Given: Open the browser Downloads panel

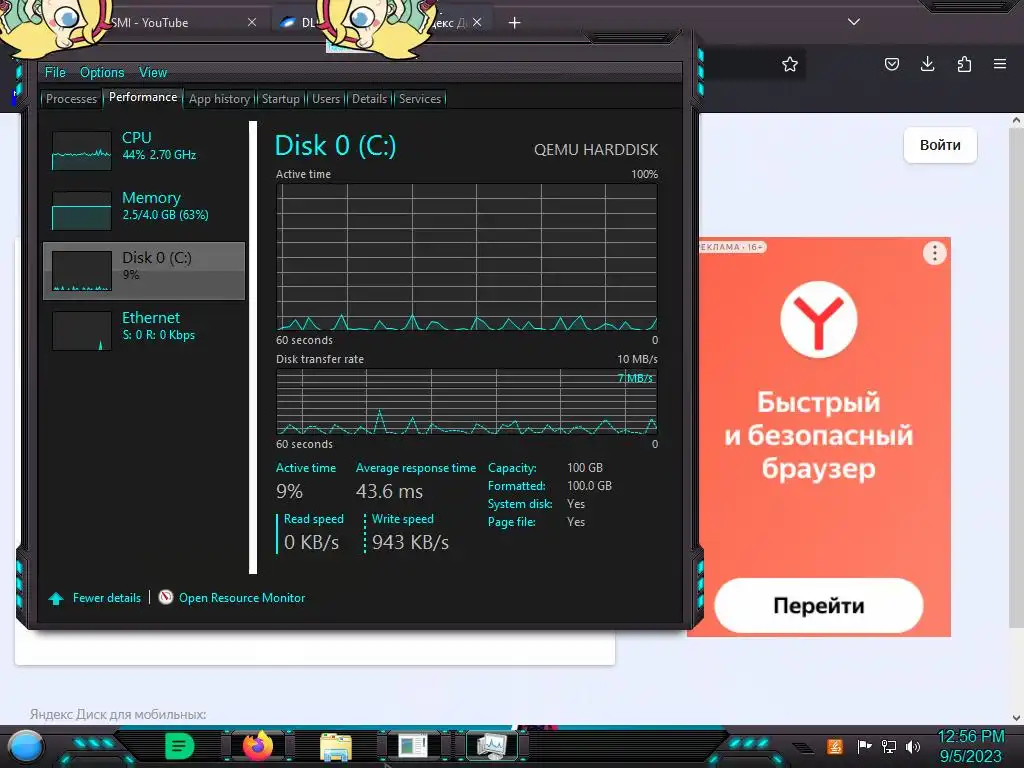Looking at the screenshot, I should tap(927, 64).
